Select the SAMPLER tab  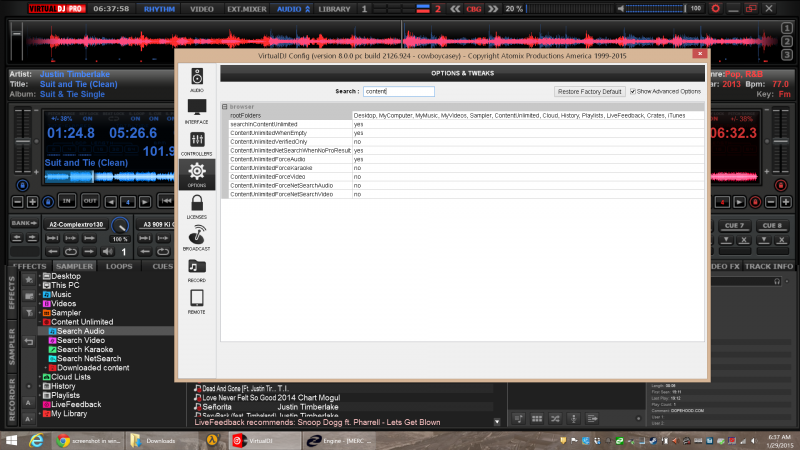(74, 266)
